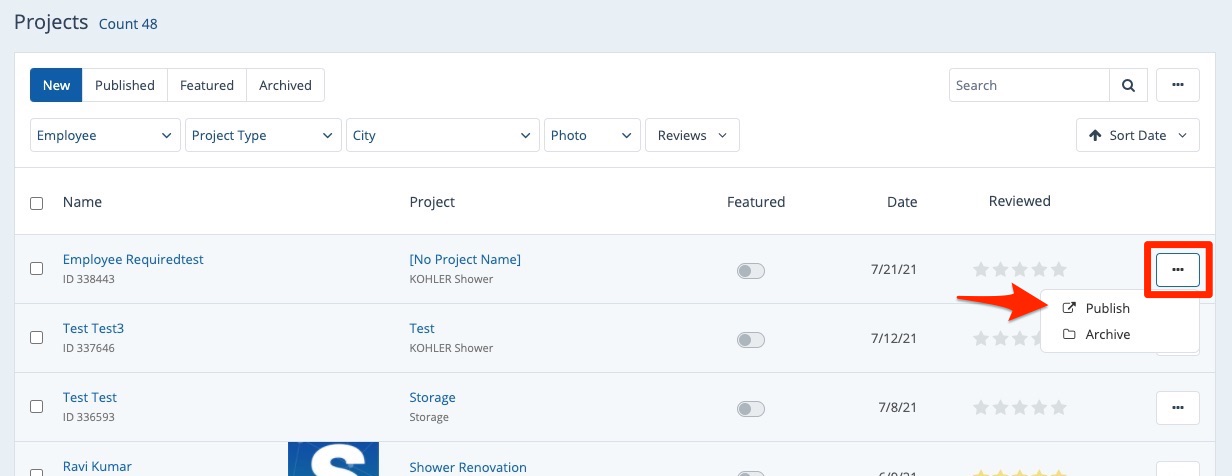Select the checkbox for Test Test row

pos(37,407)
